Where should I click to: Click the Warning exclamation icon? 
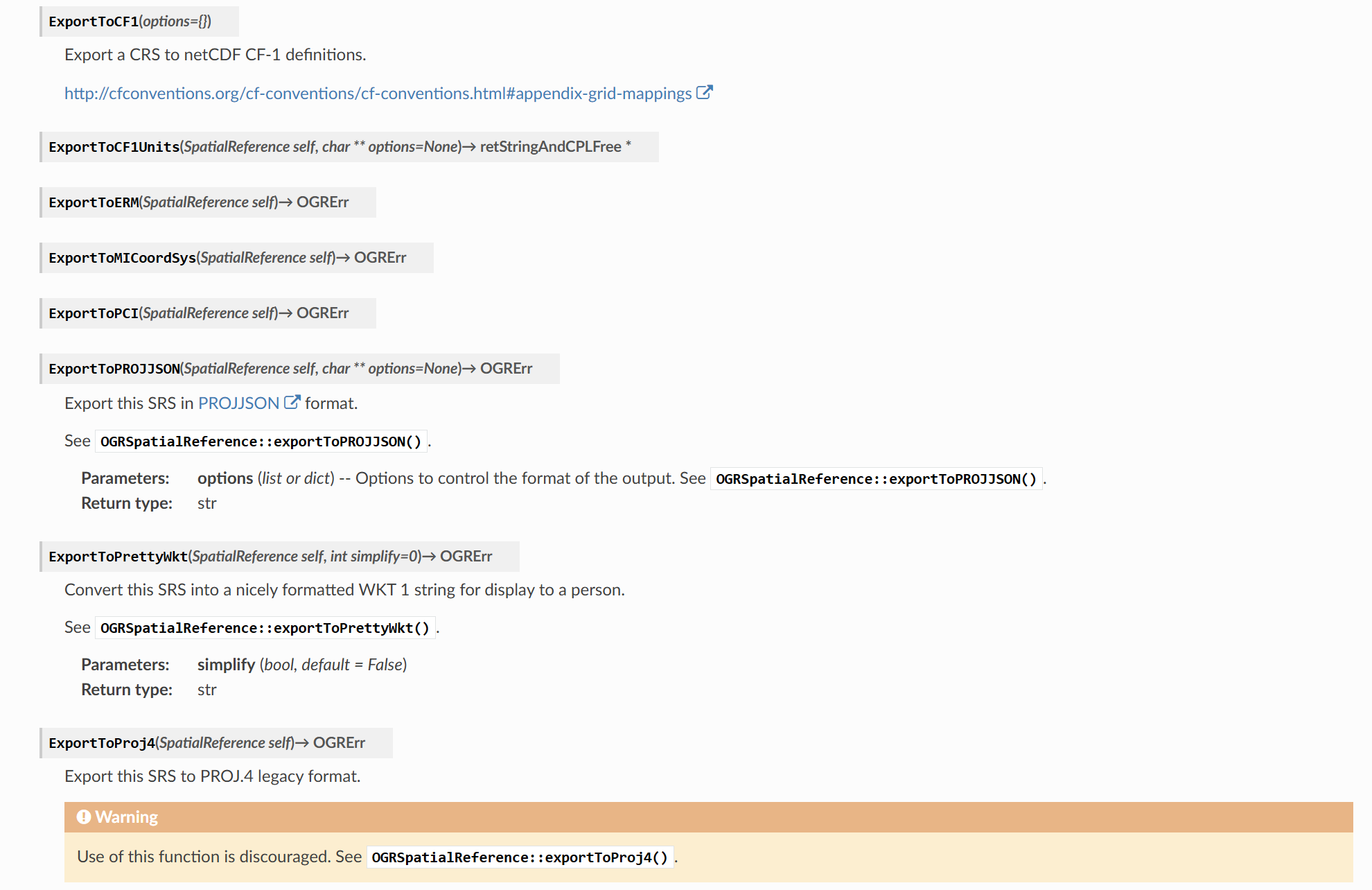click(x=84, y=817)
